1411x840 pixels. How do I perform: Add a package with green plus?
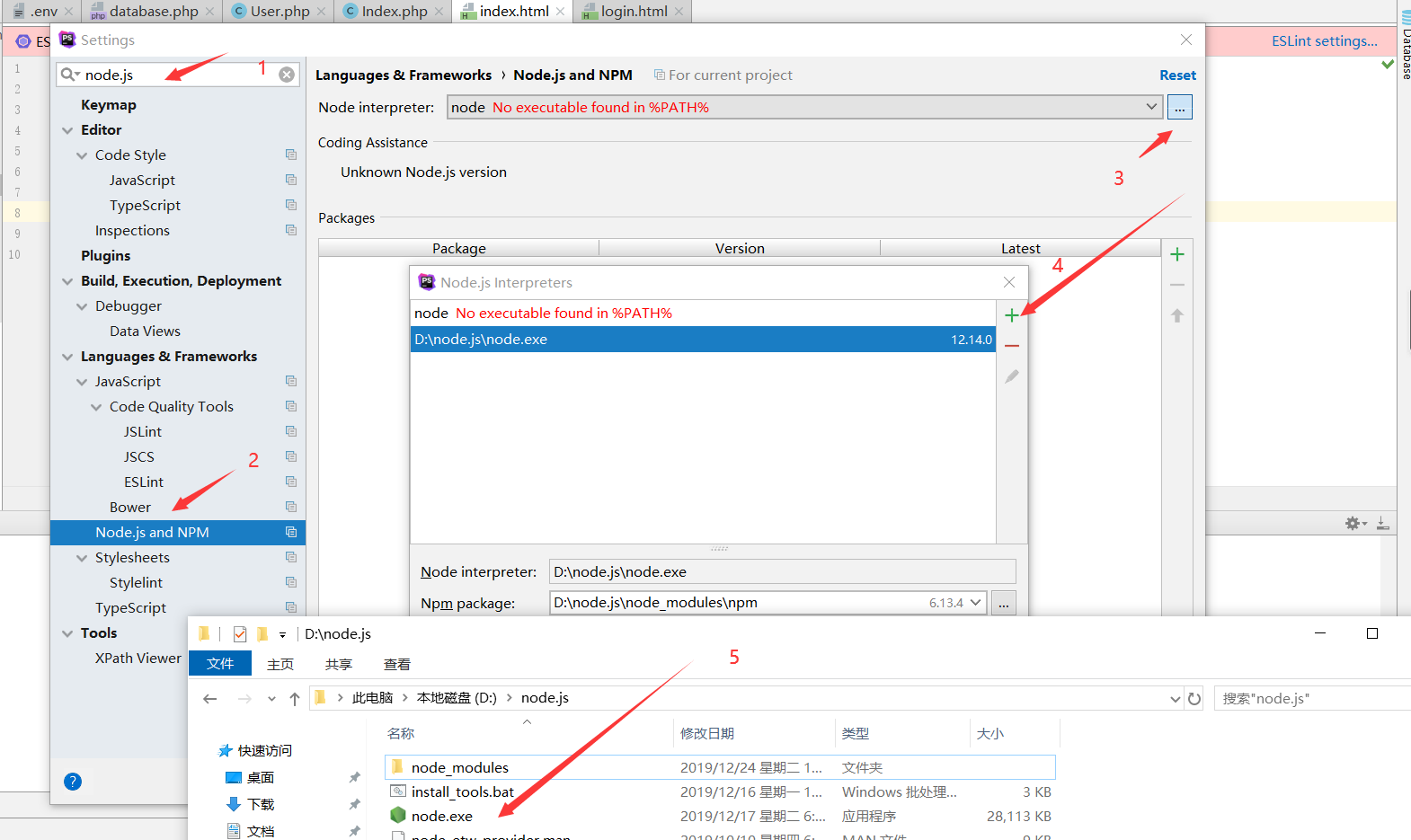[1177, 254]
